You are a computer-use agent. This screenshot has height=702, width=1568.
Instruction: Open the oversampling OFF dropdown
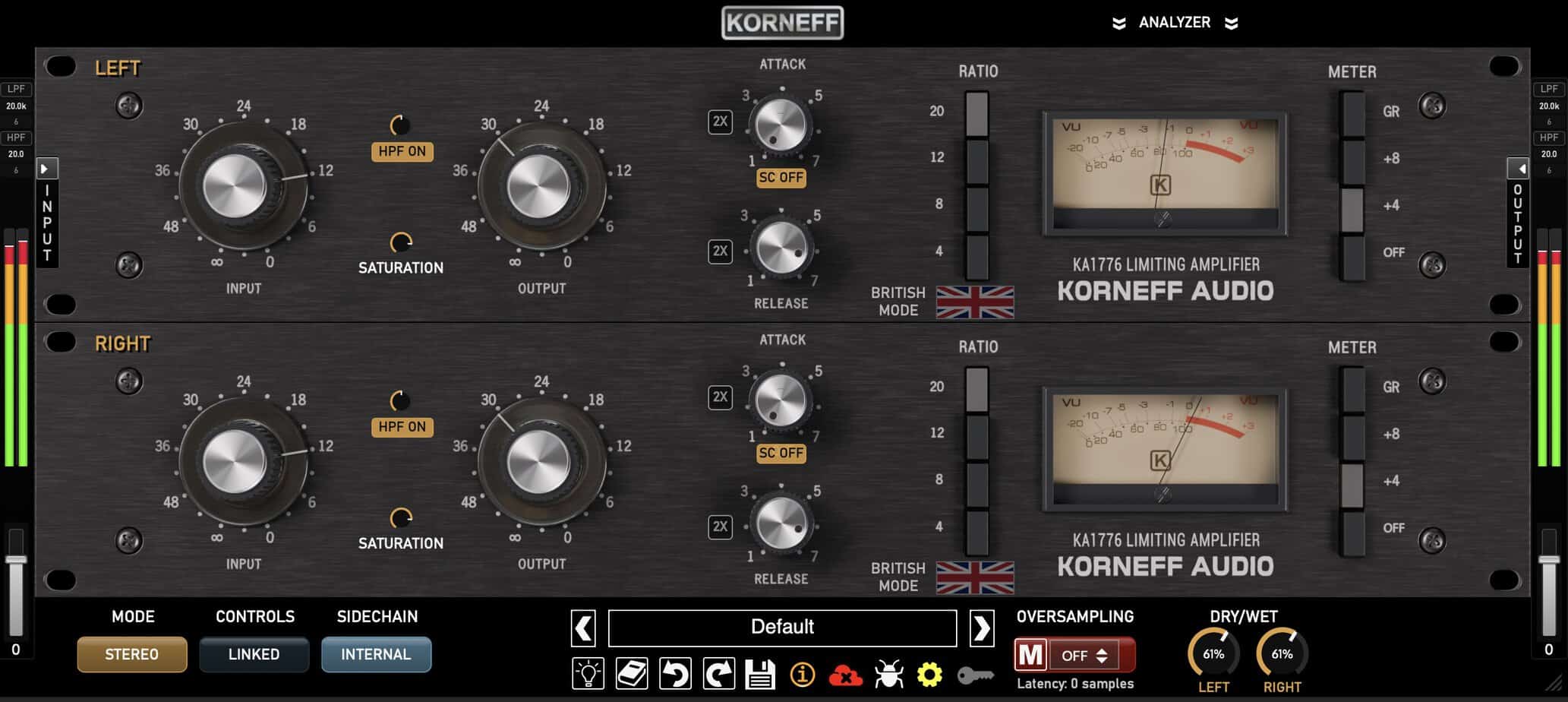click(1085, 656)
